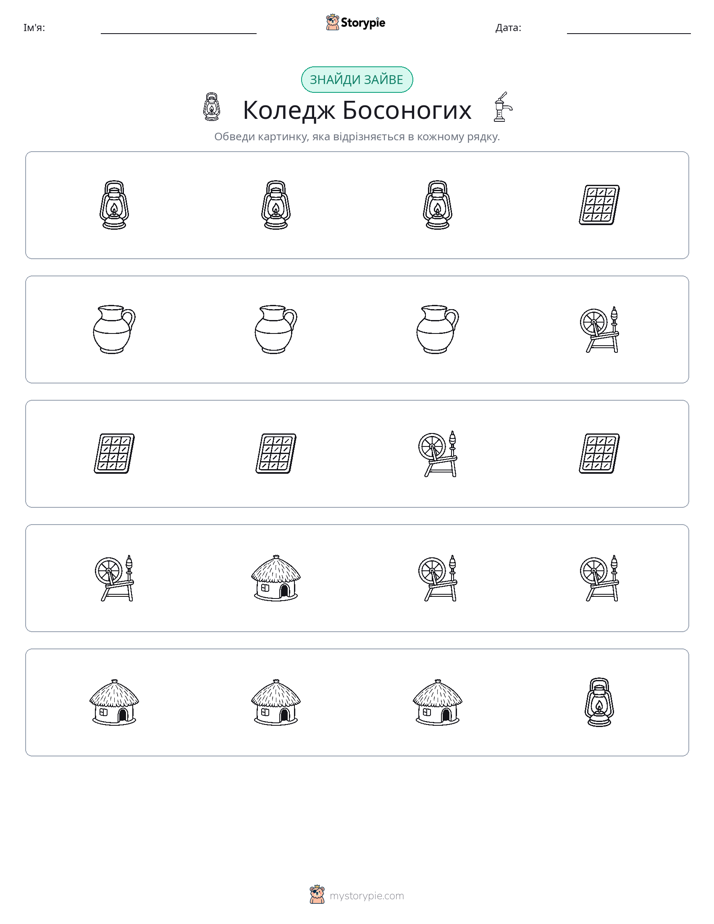The image size is (714, 924).
Task: Select the first jug in second row
Action: pos(114,329)
